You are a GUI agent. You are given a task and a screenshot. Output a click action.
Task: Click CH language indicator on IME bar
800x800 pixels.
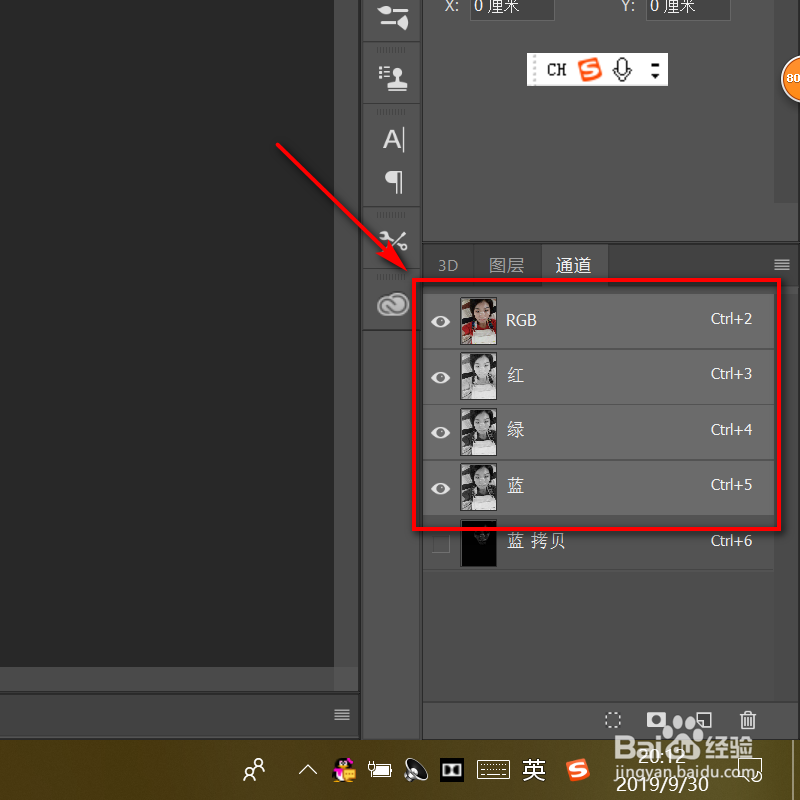click(x=556, y=69)
